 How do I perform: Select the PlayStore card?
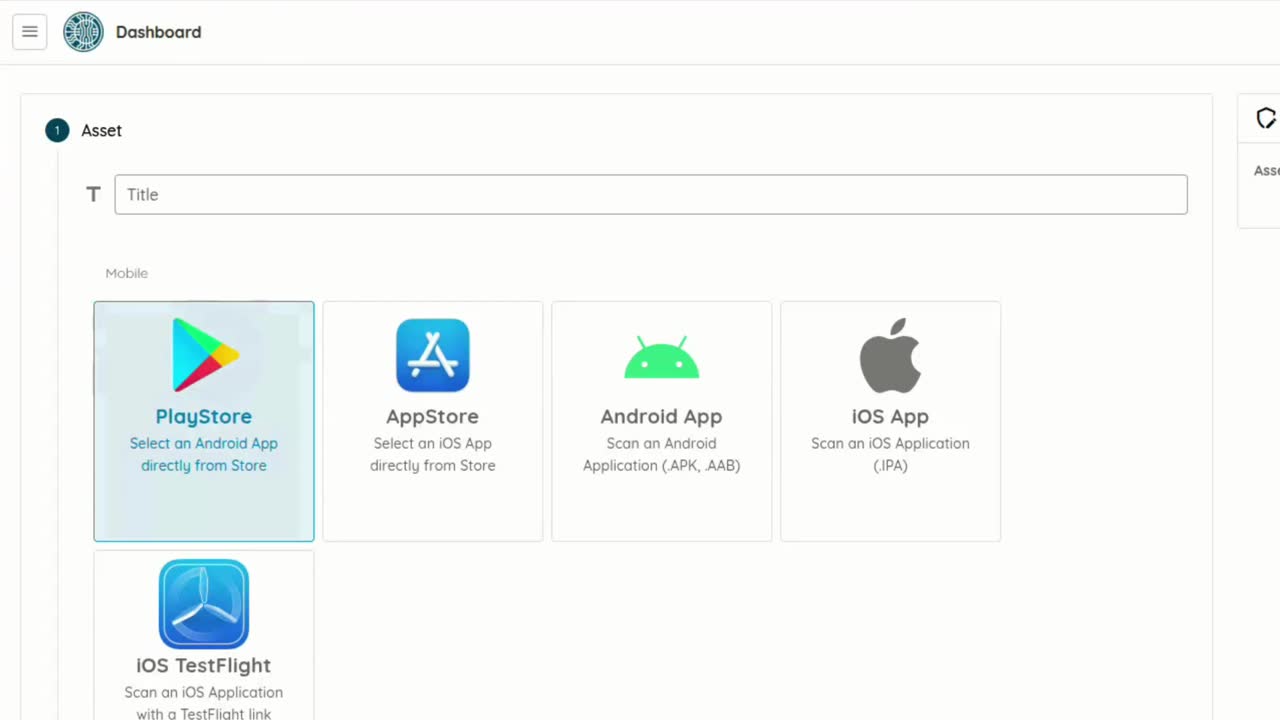(x=204, y=421)
